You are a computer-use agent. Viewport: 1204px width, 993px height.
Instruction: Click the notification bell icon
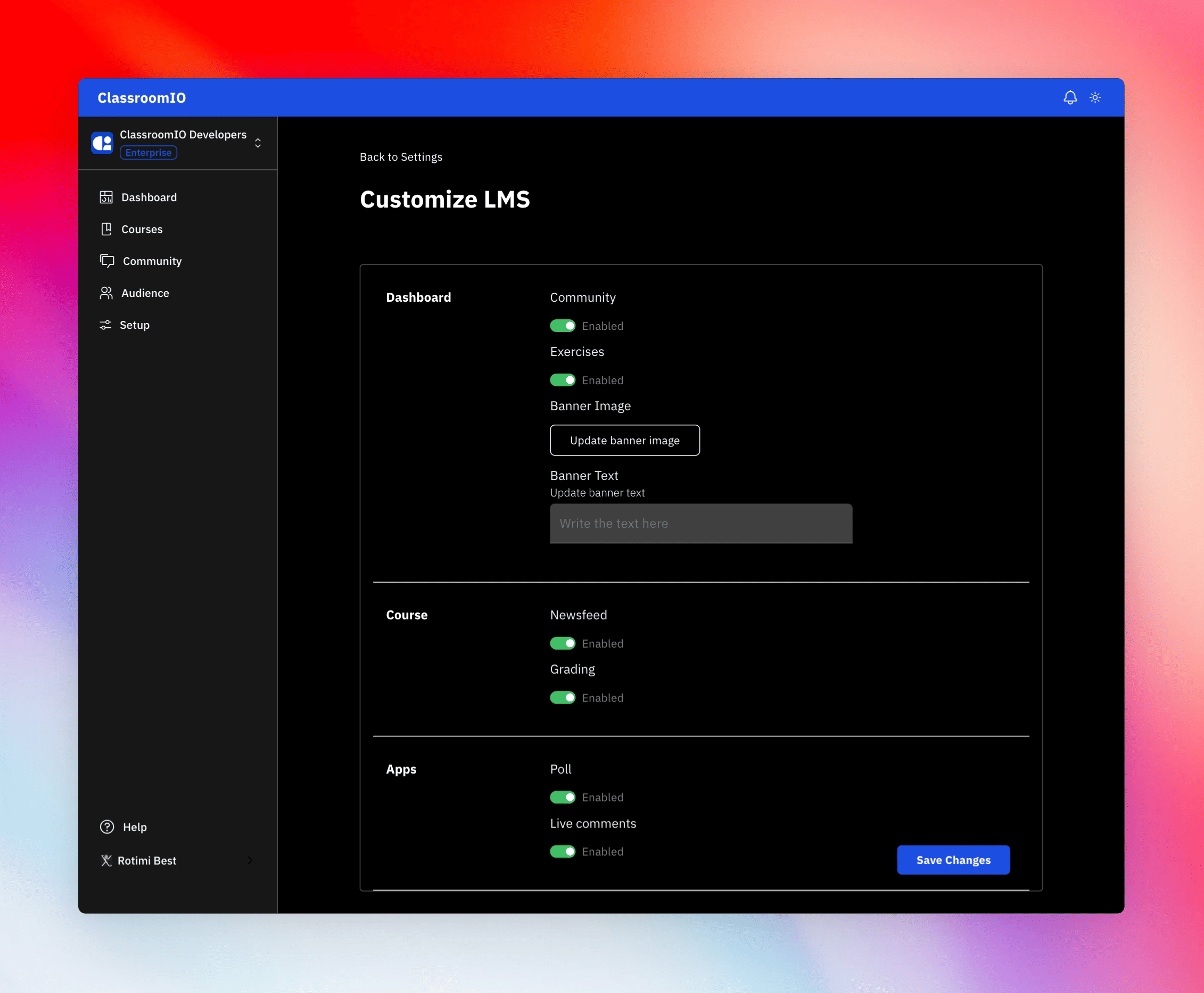point(1068,97)
